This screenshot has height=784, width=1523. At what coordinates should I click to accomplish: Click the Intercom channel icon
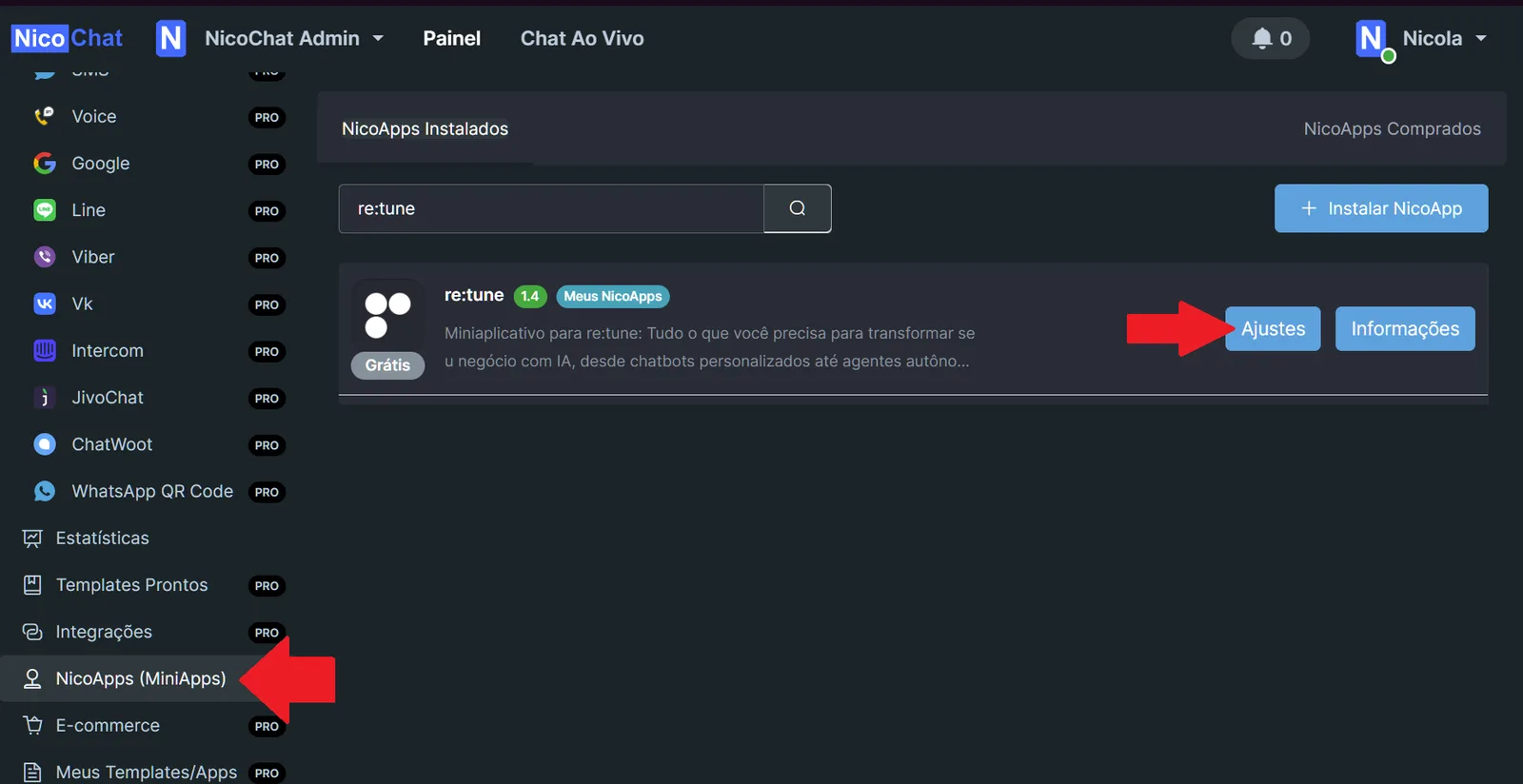click(45, 350)
